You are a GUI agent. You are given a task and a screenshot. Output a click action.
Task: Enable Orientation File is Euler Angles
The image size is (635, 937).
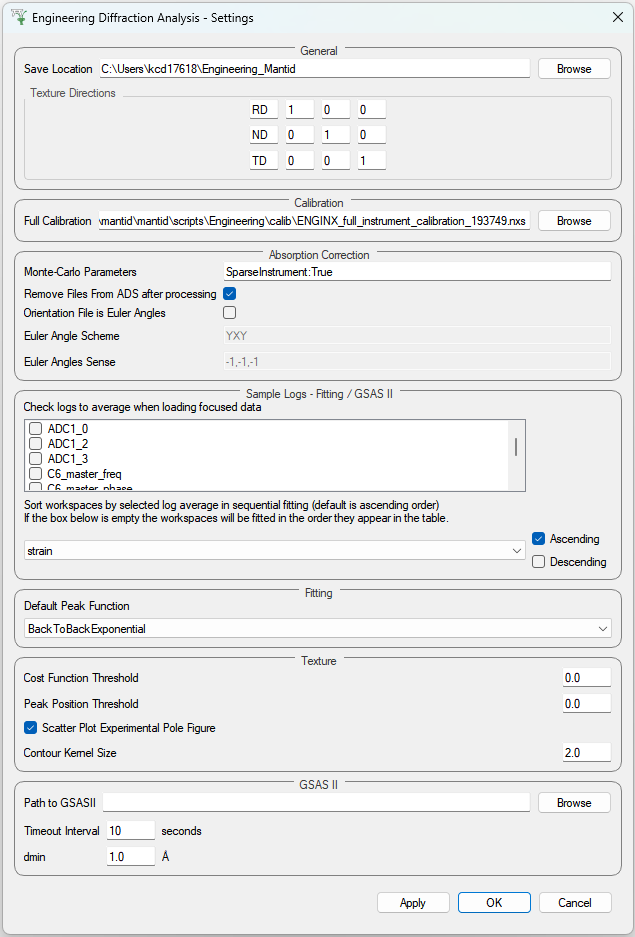229,313
